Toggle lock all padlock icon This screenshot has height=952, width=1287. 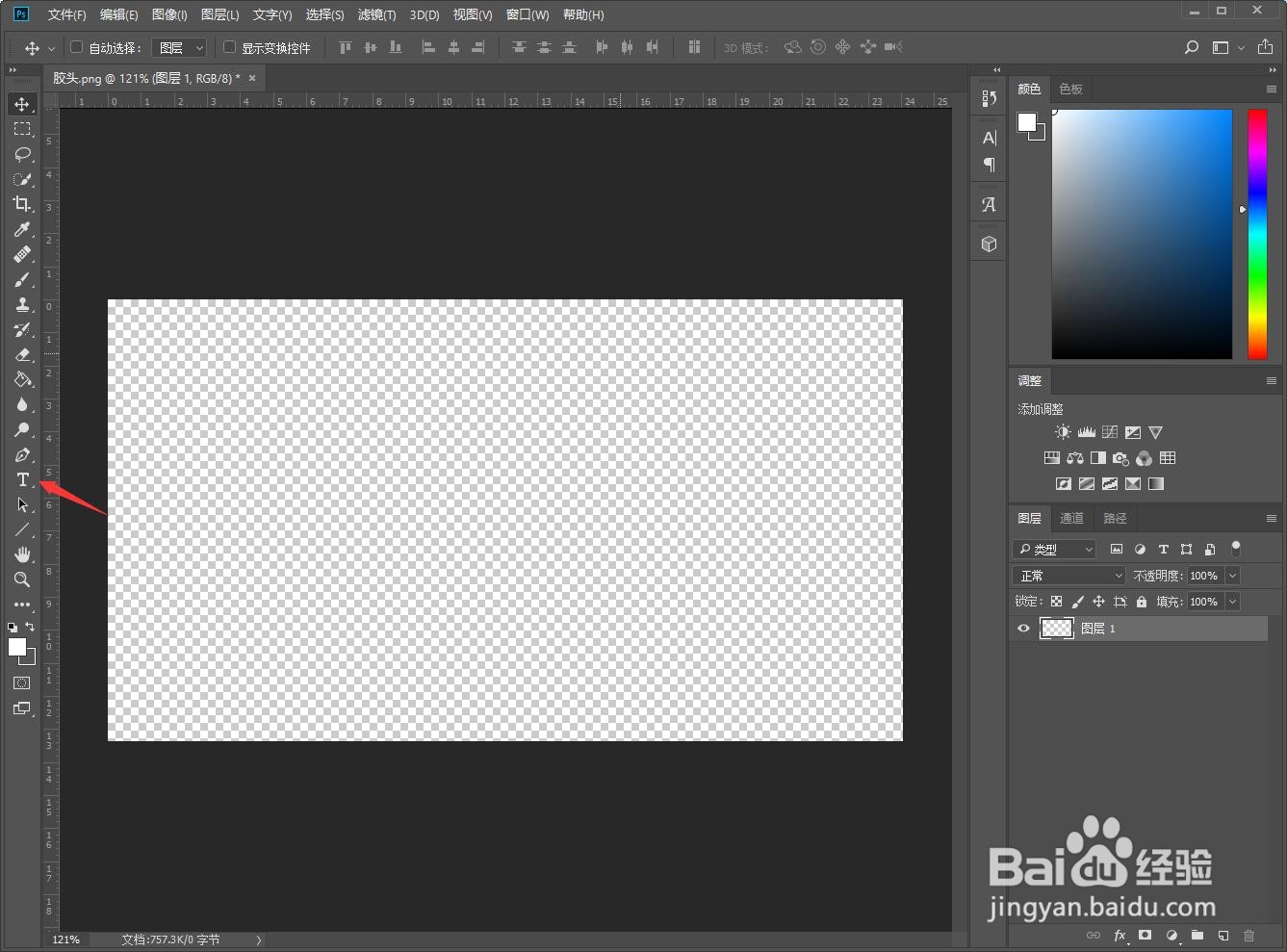[x=1142, y=602]
